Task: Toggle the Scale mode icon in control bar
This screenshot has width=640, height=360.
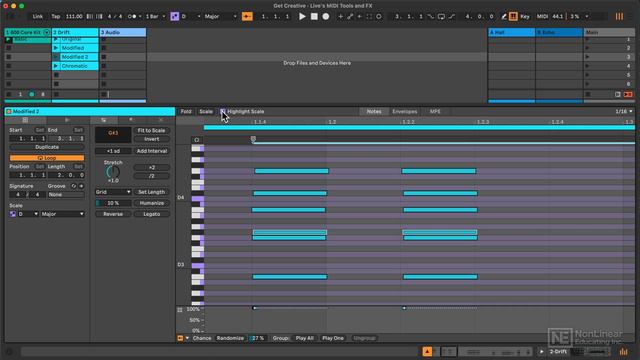Action: tap(175, 16)
